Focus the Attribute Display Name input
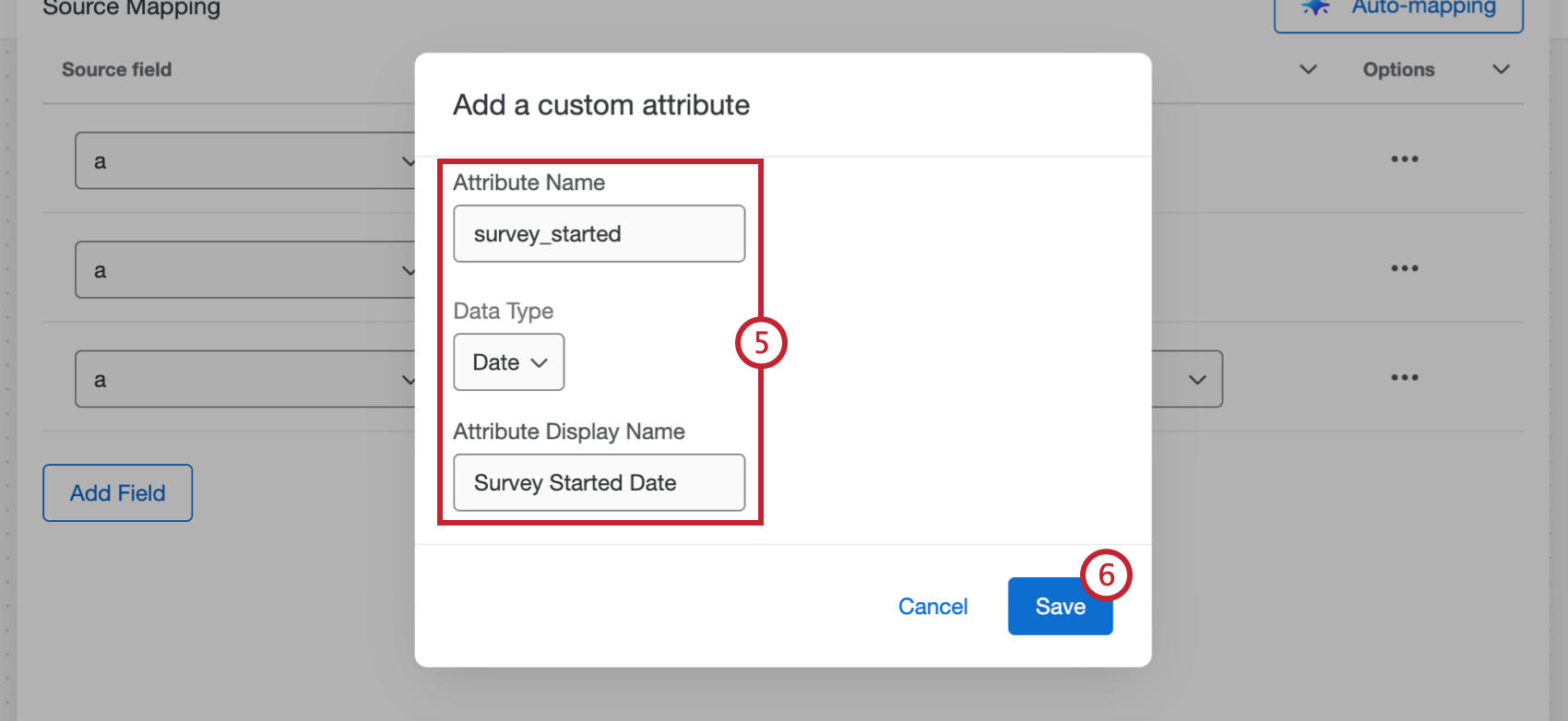Image resolution: width=1568 pixels, height=721 pixels. click(x=599, y=483)
